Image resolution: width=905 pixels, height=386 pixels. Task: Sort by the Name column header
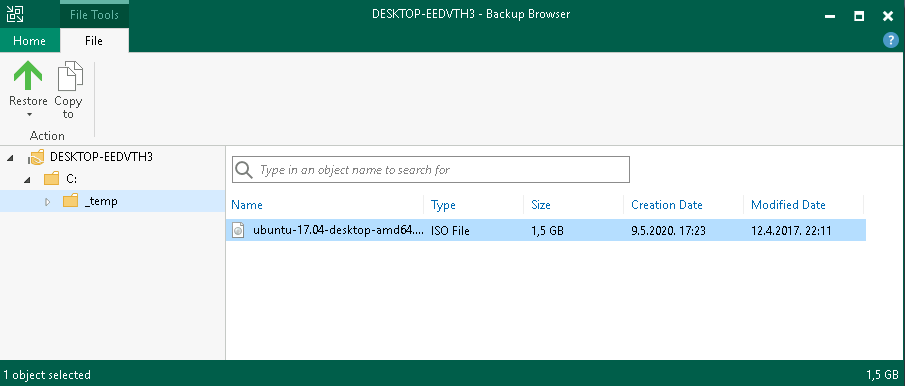247,205
